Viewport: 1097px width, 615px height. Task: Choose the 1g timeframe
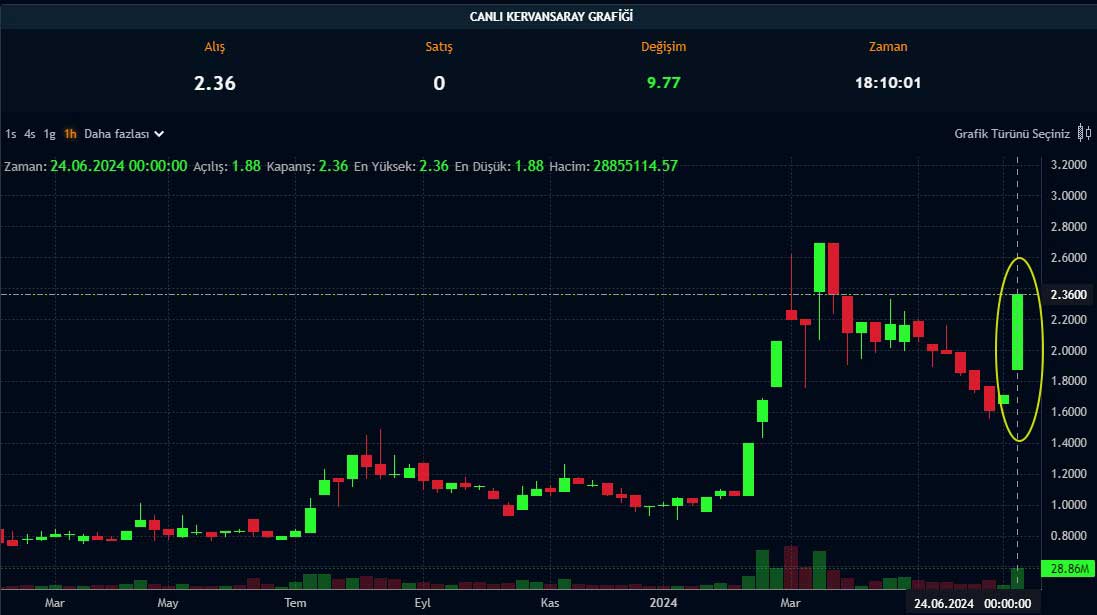point(49,134)
